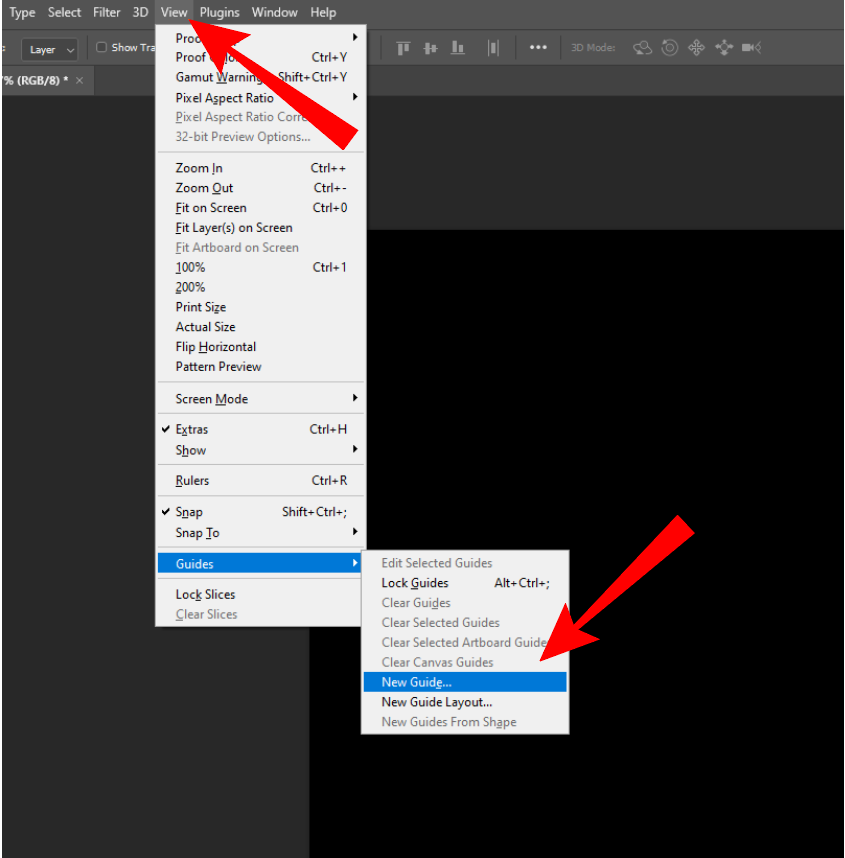Click the align top edges icon

point(404,48)
